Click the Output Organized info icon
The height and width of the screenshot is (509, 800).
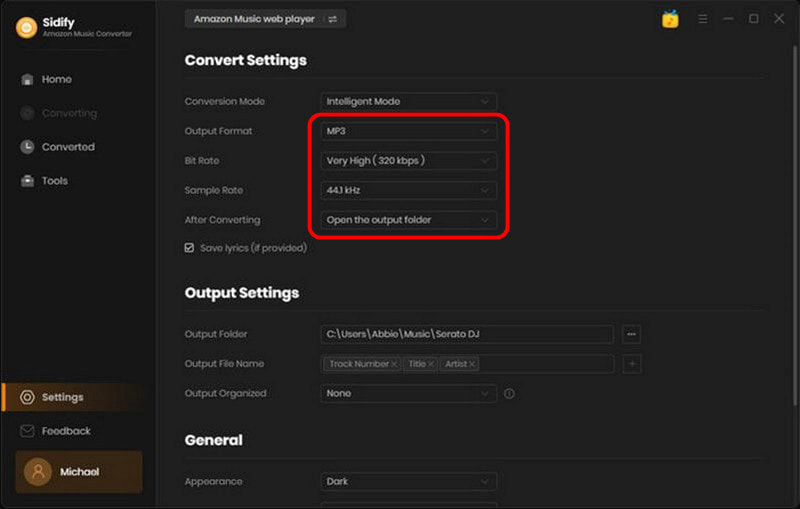pyautogui.click(x=509, y=393)
